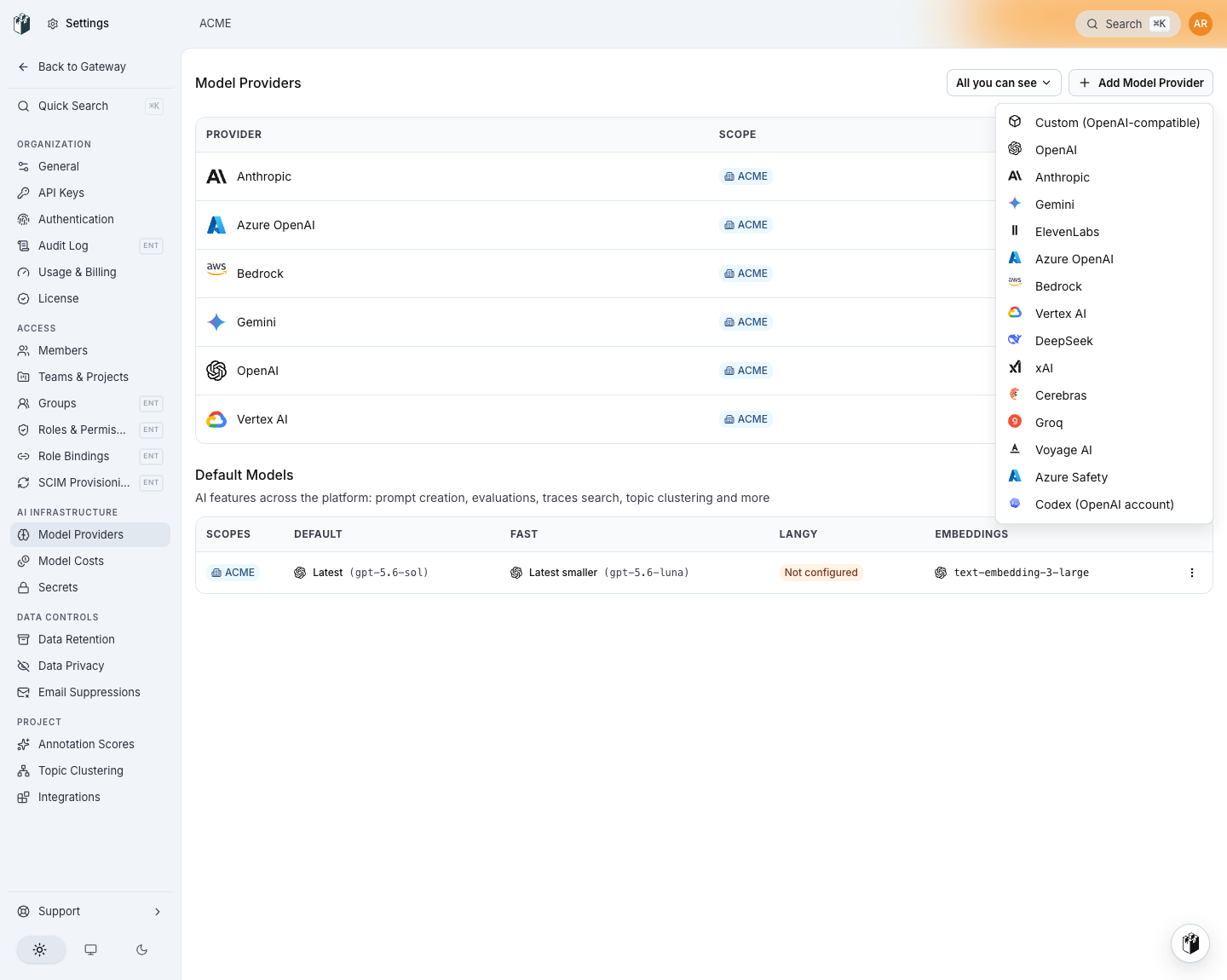This screenshot has height=980, width=1227.
Task: Choose Vertex AI in the dropdown menu
Action: click(1104, 314)
